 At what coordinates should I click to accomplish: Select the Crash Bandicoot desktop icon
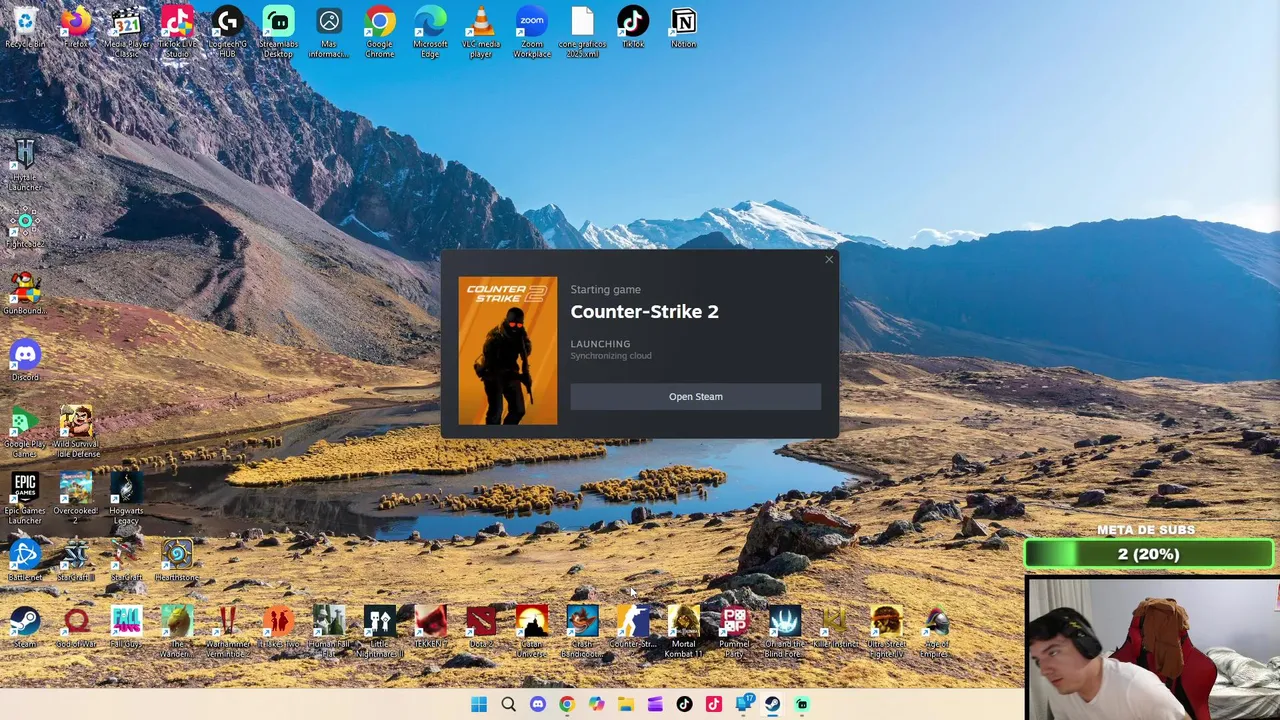point(582,632)
